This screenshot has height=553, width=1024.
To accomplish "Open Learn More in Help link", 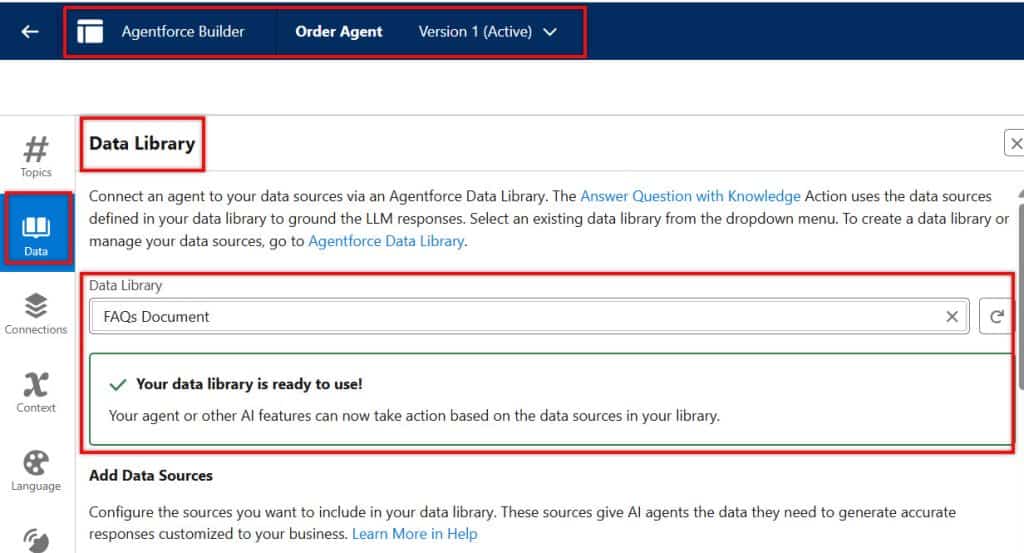I will [415, 534].
